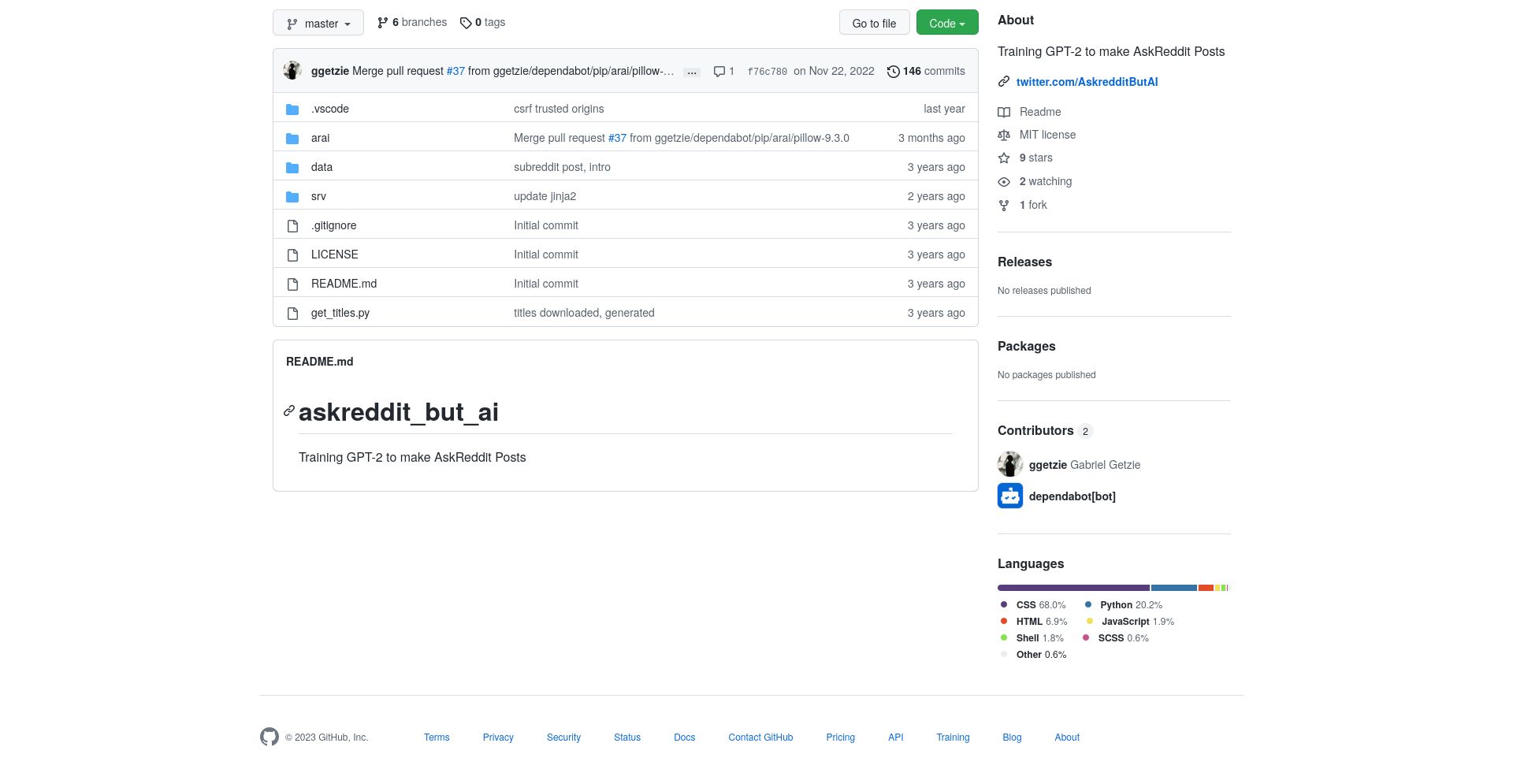View the 146 commits history
This screenshot has width=1513, height=784.
point(926,71)
